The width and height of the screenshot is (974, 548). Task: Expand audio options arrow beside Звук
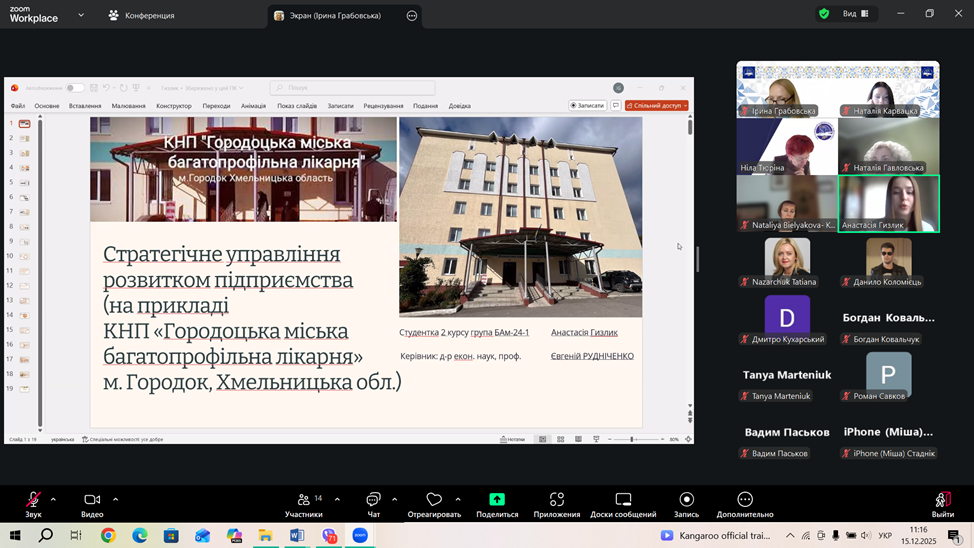(53, 499)
